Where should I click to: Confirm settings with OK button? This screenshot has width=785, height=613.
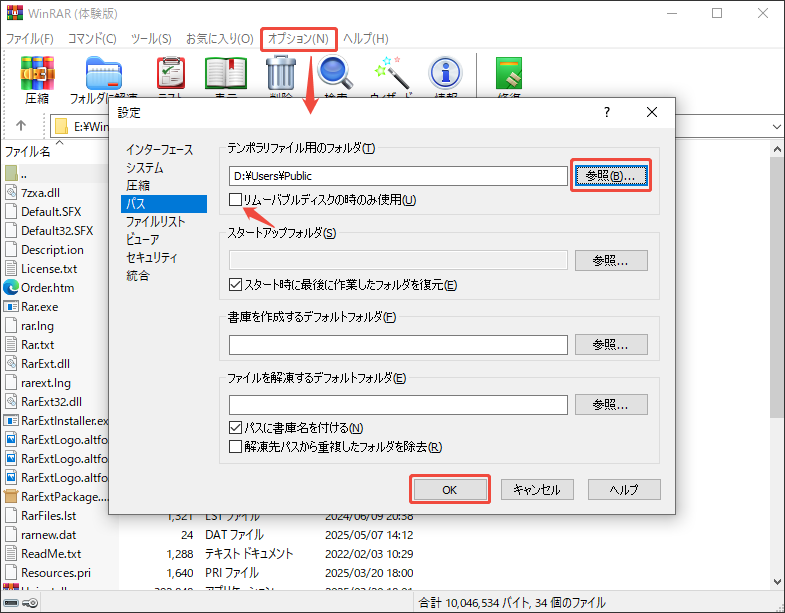pos(450,490)
